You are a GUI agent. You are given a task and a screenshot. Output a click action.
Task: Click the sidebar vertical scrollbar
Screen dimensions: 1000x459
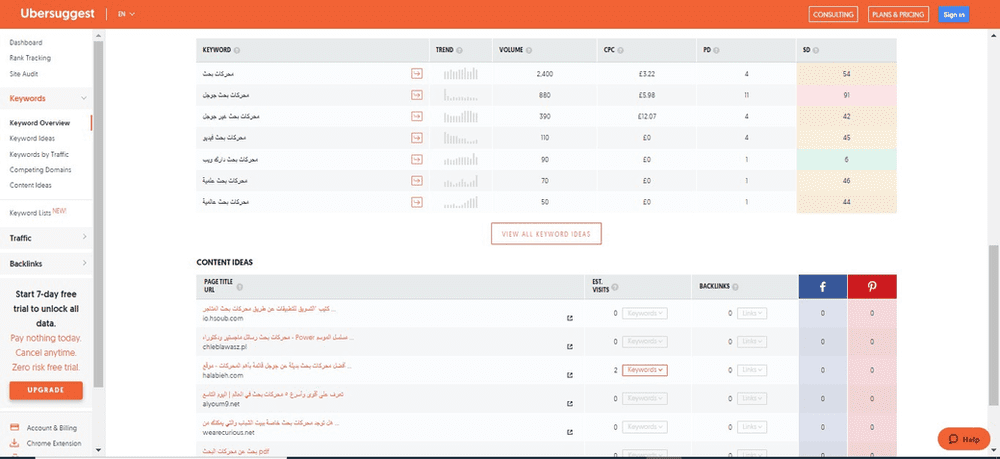[98, 214]
